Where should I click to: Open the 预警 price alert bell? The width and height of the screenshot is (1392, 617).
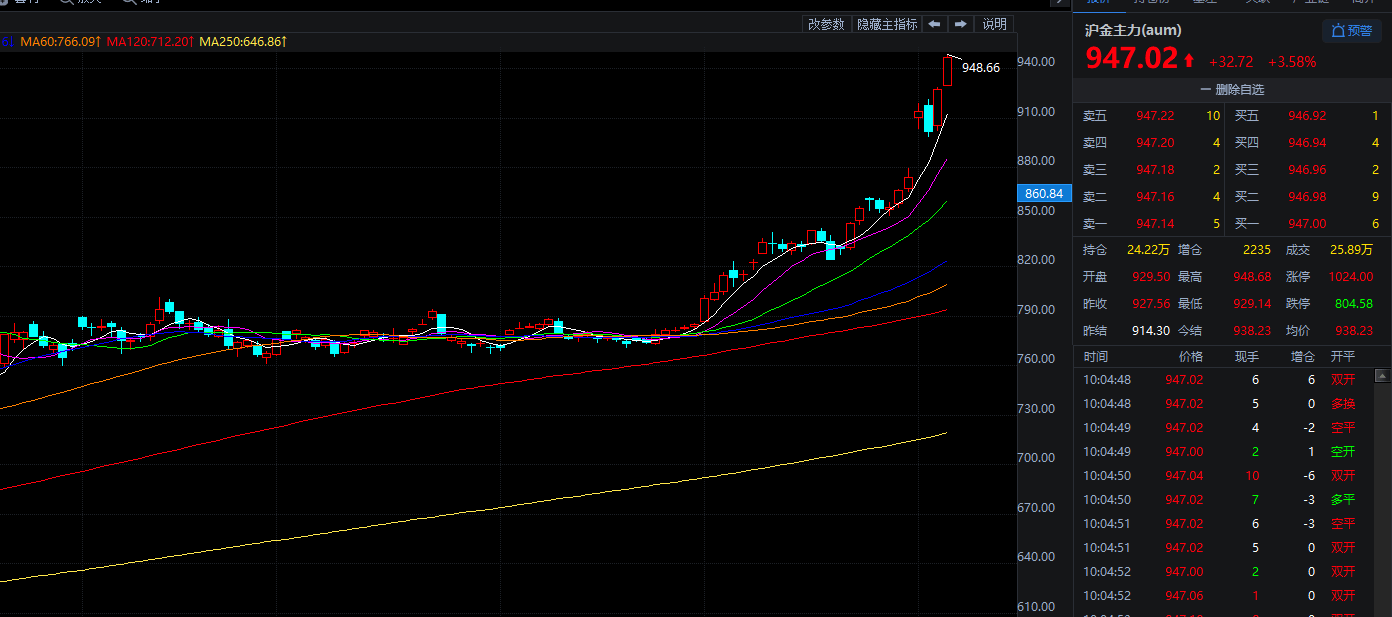click(x=1351, y=31)
